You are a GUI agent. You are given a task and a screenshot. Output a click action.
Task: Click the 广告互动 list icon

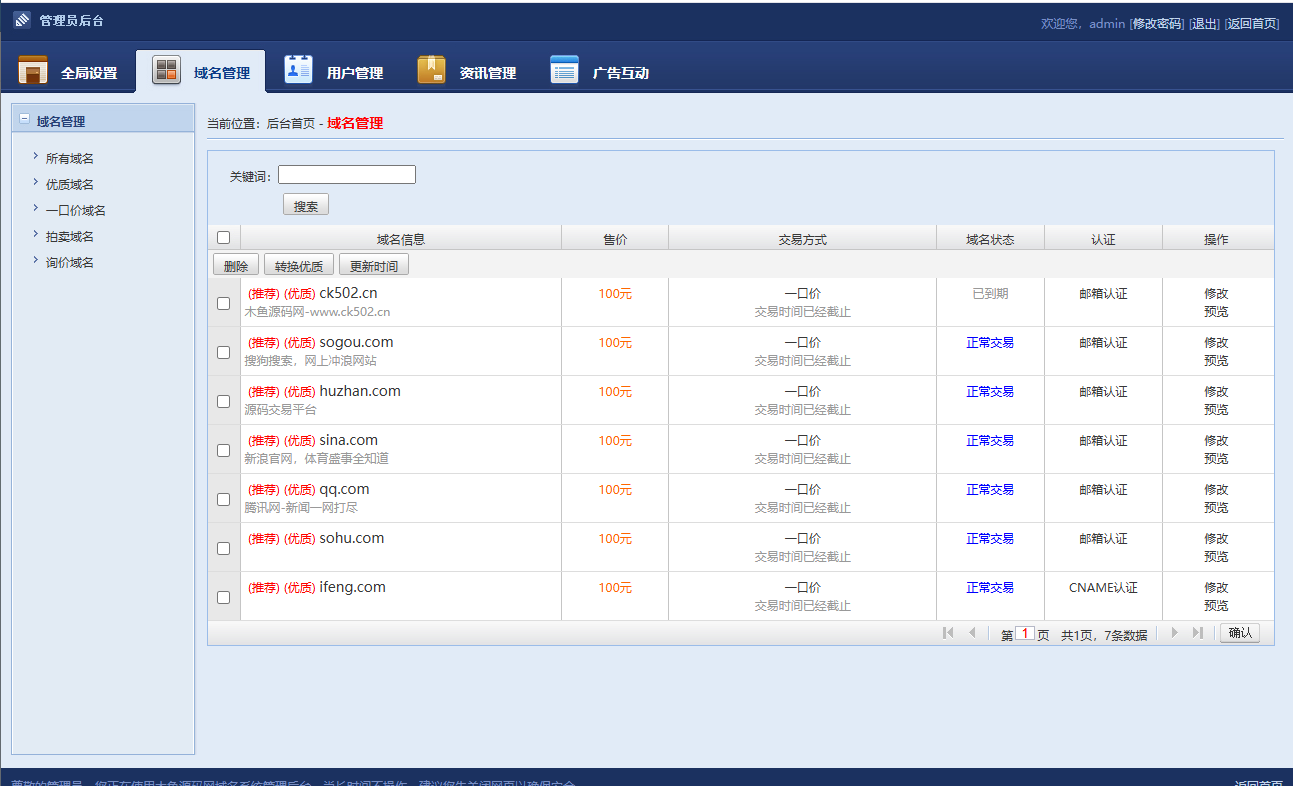pyautogui.click(x=564, y=70)
